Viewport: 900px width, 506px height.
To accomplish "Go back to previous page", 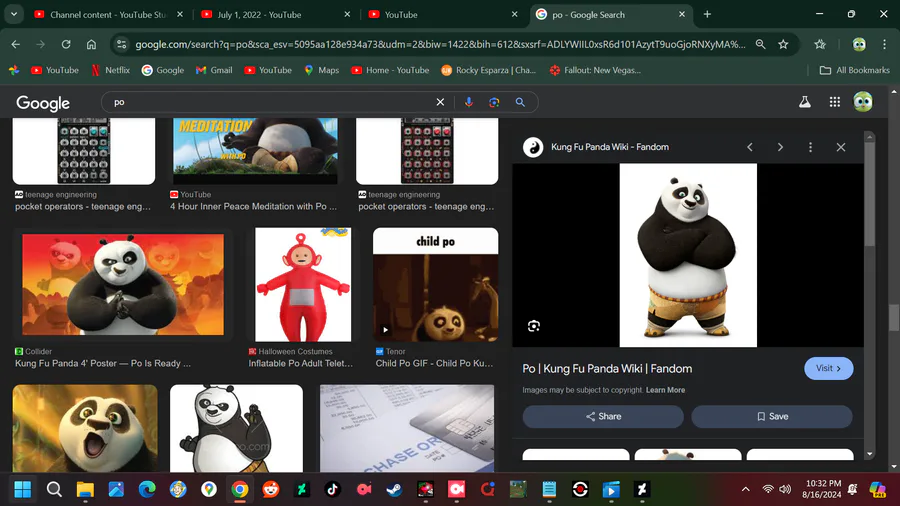I will [15, 44].
